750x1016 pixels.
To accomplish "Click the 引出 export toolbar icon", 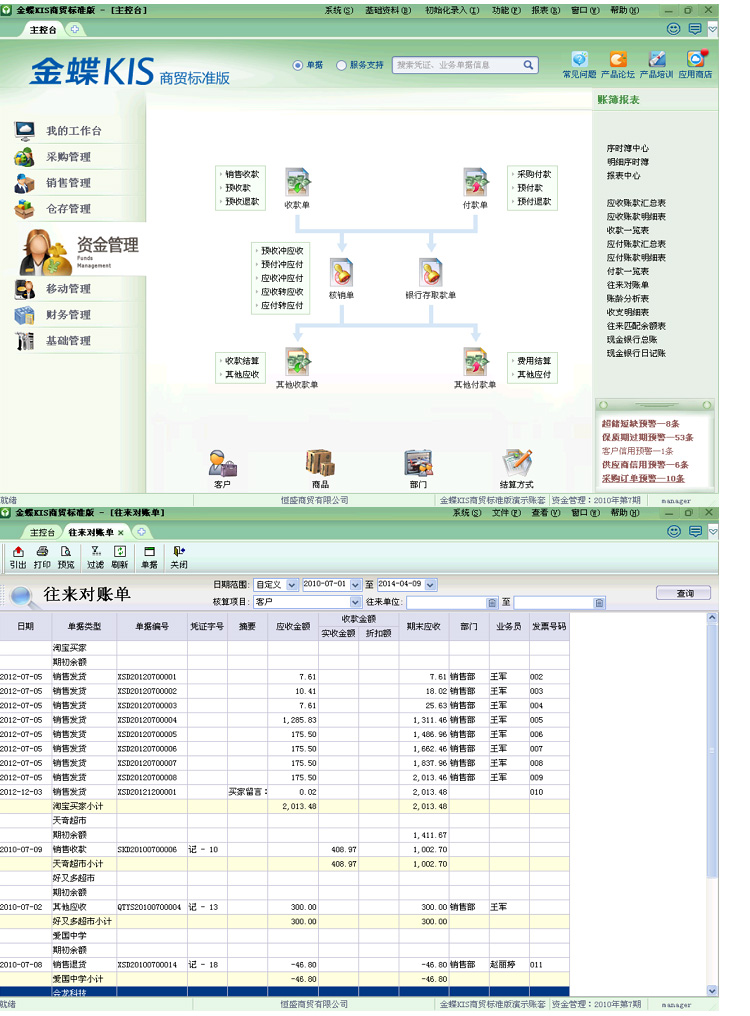I will click(18, 557).
